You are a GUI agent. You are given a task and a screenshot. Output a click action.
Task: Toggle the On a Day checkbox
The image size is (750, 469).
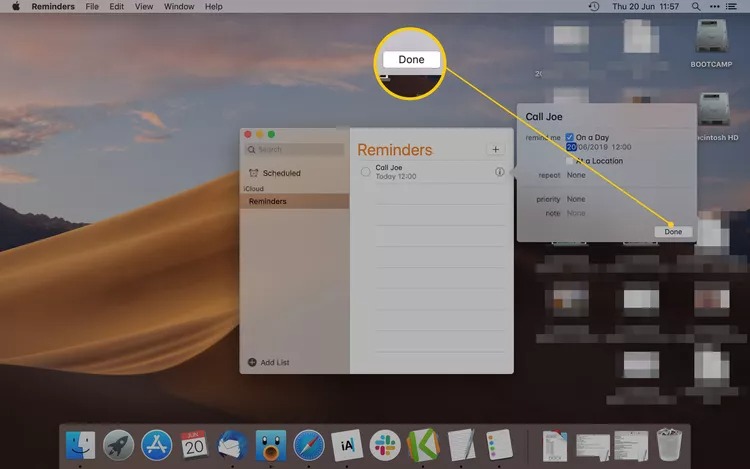(x=569, y=137)
